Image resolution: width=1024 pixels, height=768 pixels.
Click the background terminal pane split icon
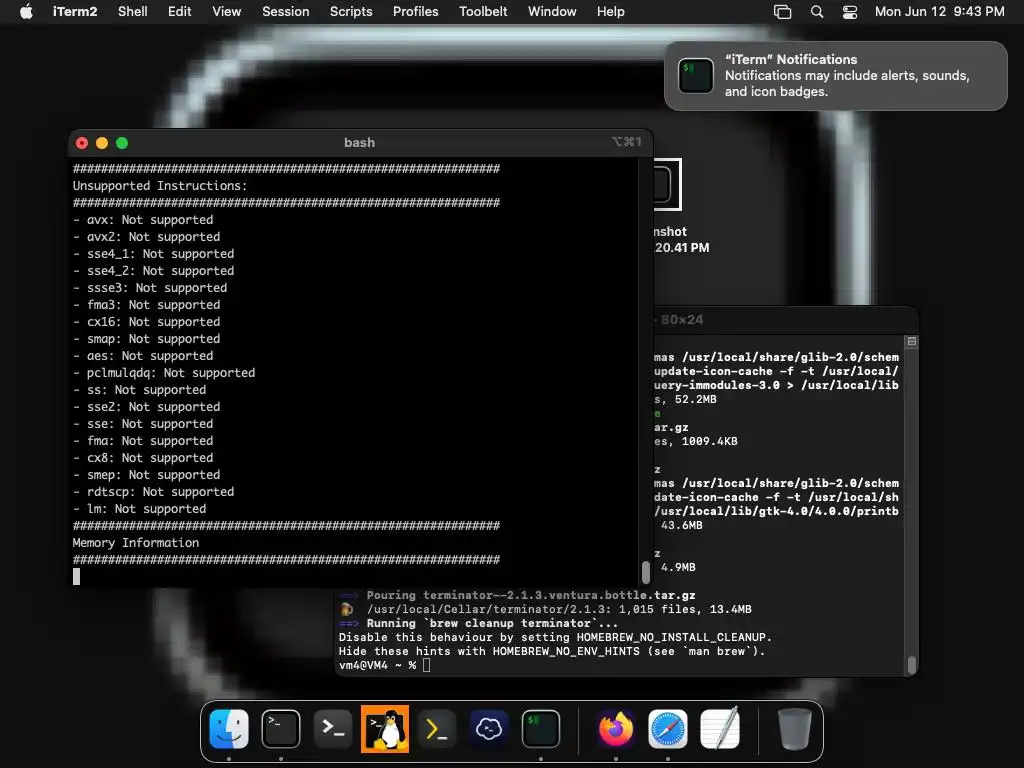[x=912, y=342]
